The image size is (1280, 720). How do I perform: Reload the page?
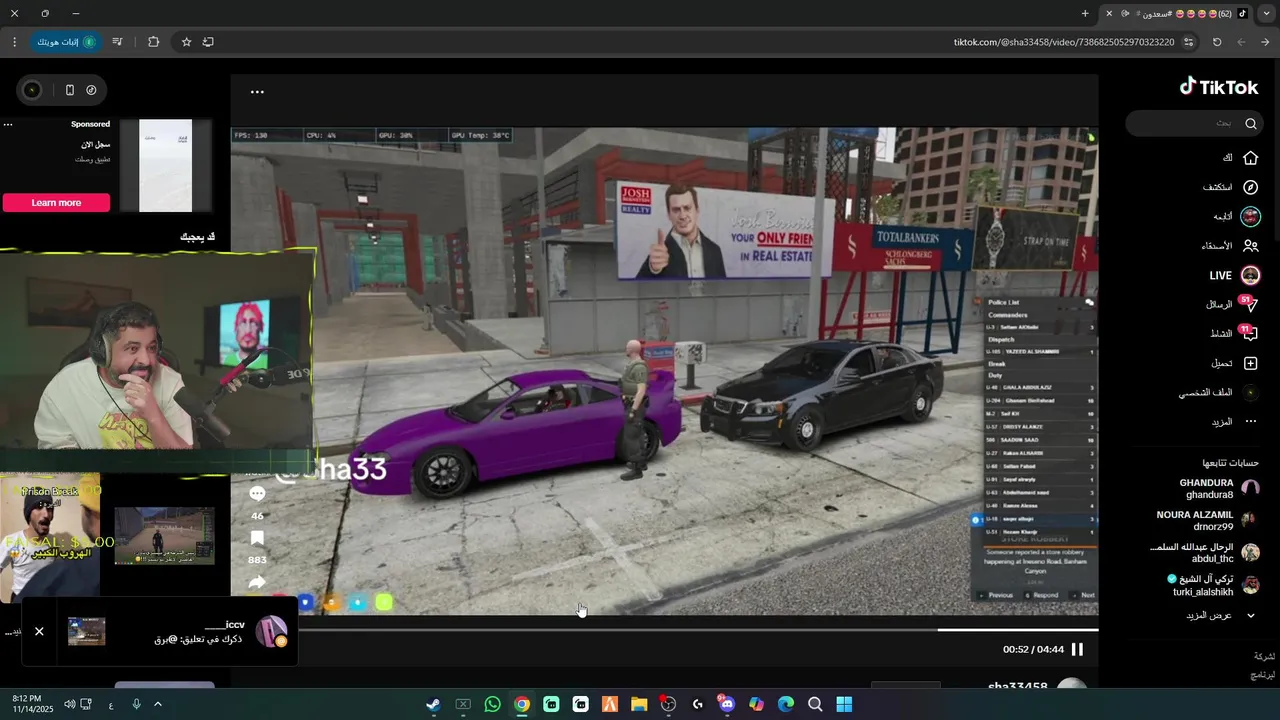[1217, 42]
